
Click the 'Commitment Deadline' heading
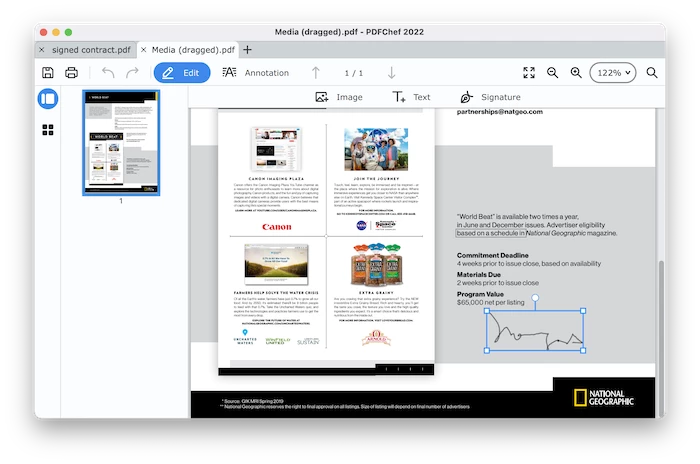(492, 255)
